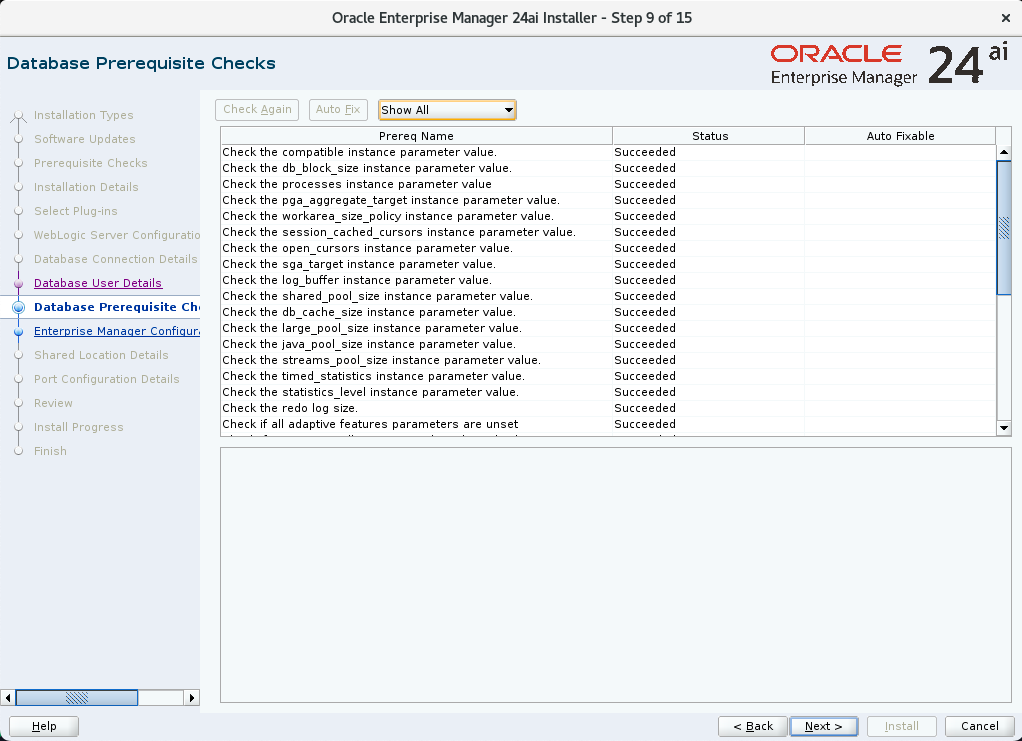Viewport: 1022px width, 741px height.
Task: Select 'Check the processes instance parameter value'
Action: [608, 184]
